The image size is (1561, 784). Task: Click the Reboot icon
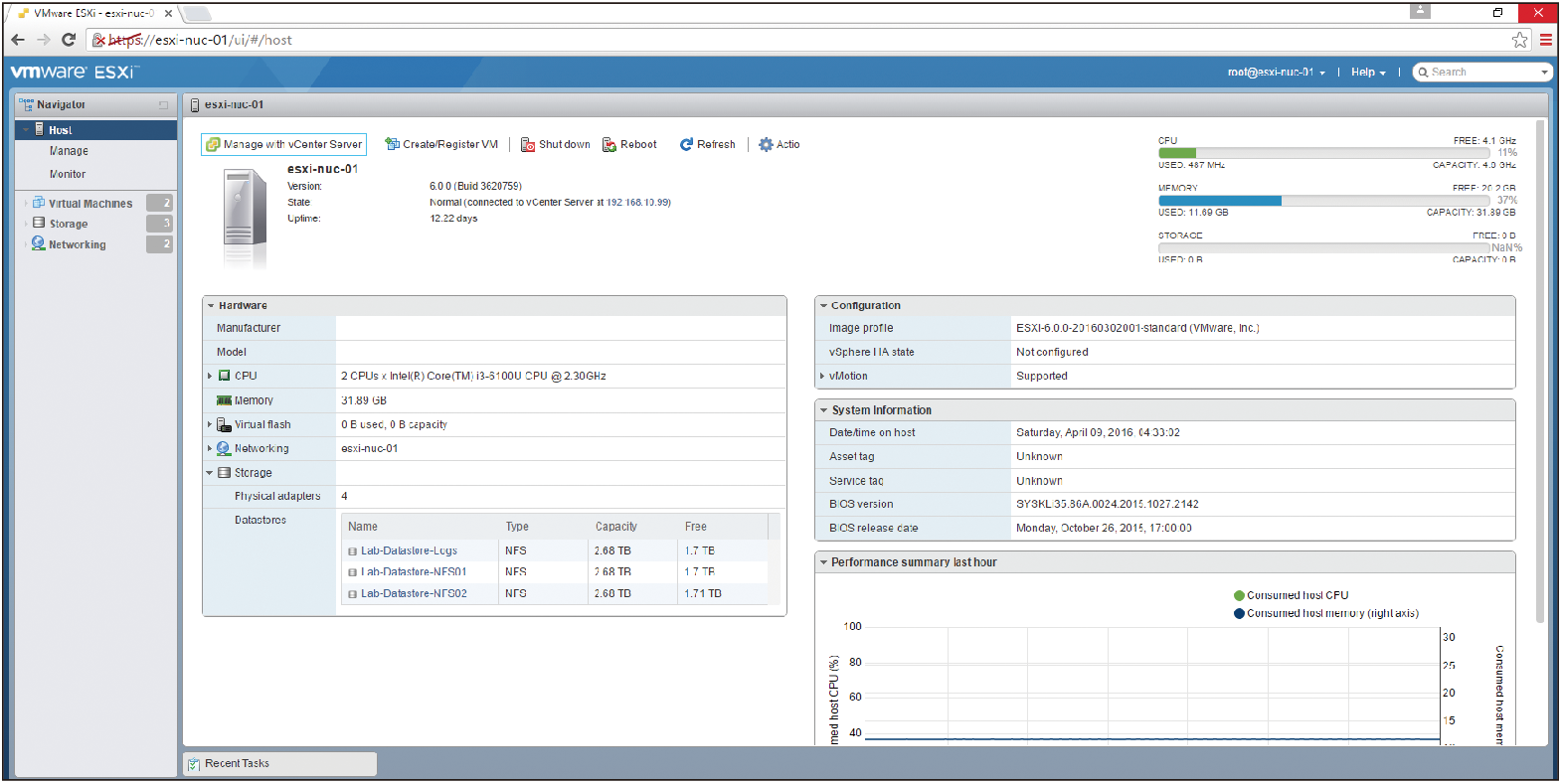pyautogui.click(x=609, y=144)
